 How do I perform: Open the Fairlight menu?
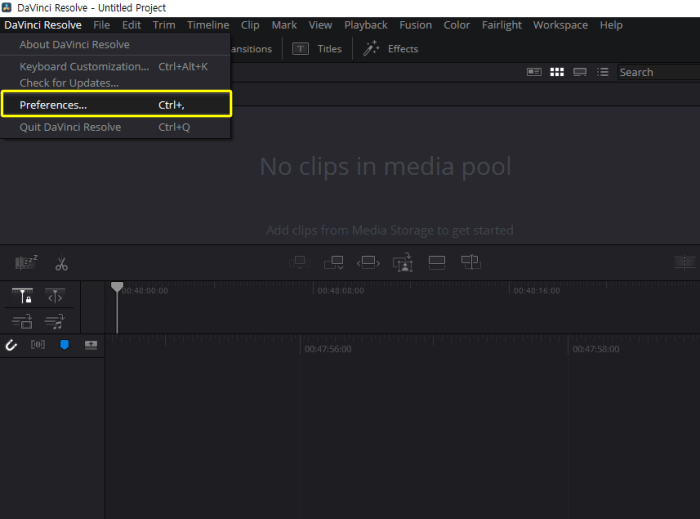(501, 25)
